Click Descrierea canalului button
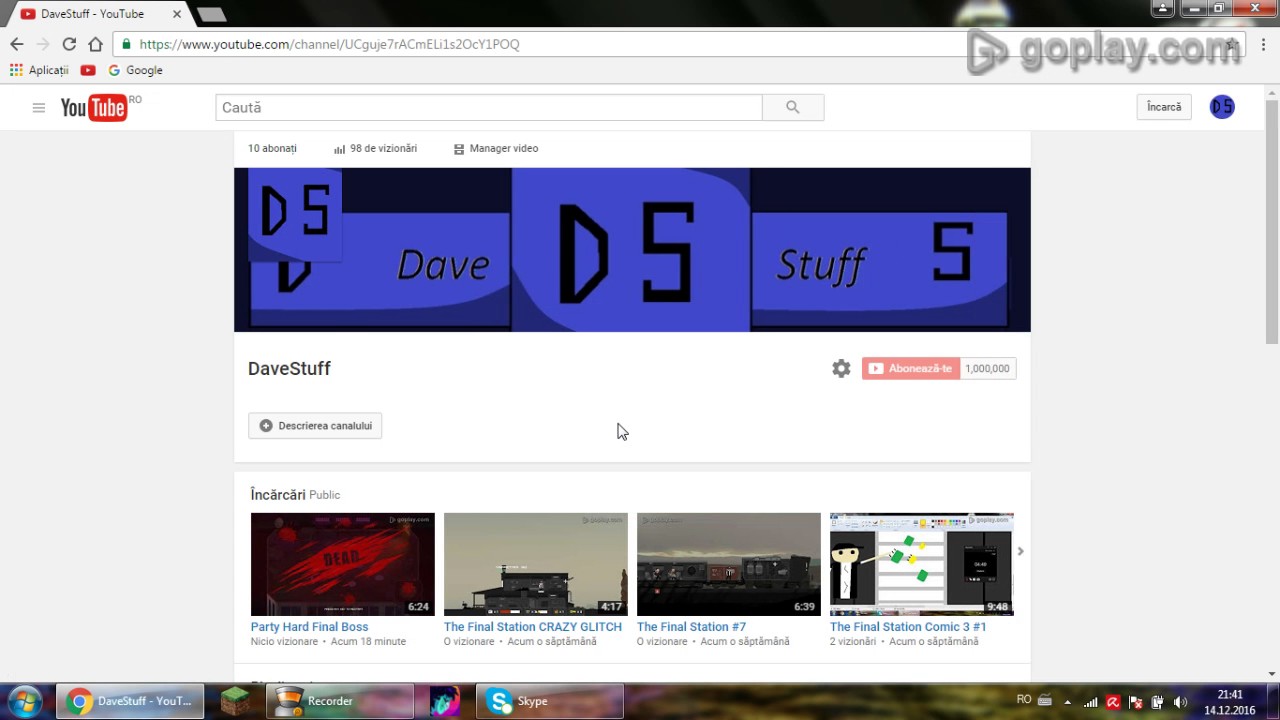 tap(315, 425)
